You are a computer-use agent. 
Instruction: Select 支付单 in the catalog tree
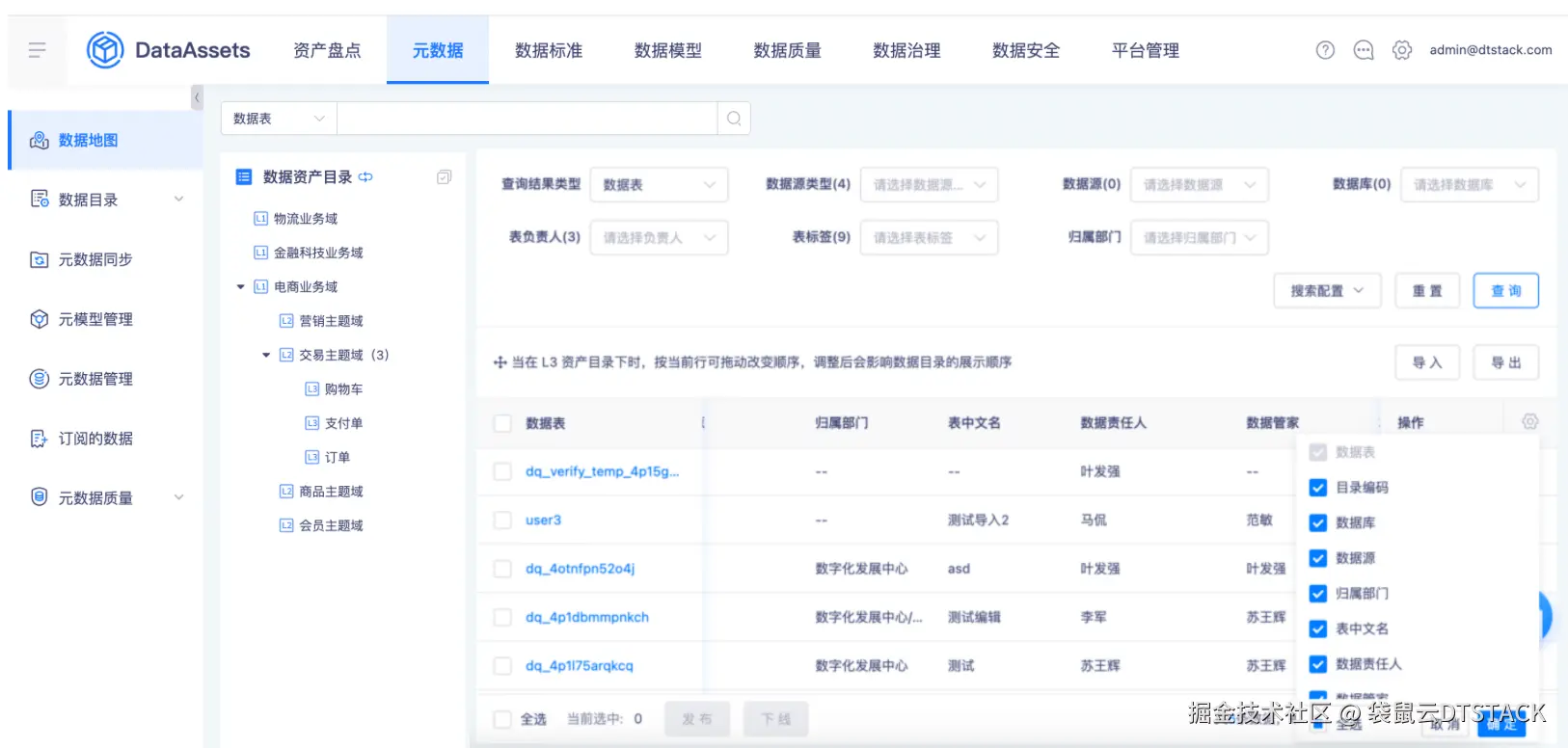(x=343, y=423)
